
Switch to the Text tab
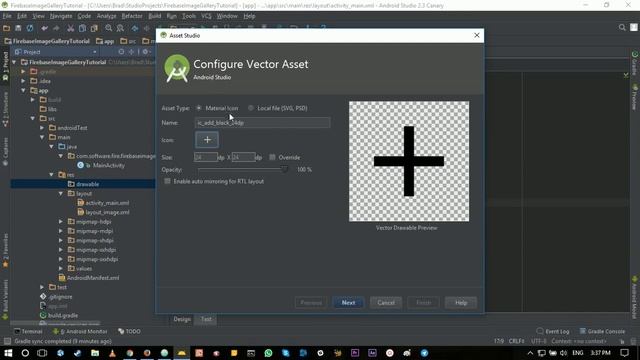[206, 320]
